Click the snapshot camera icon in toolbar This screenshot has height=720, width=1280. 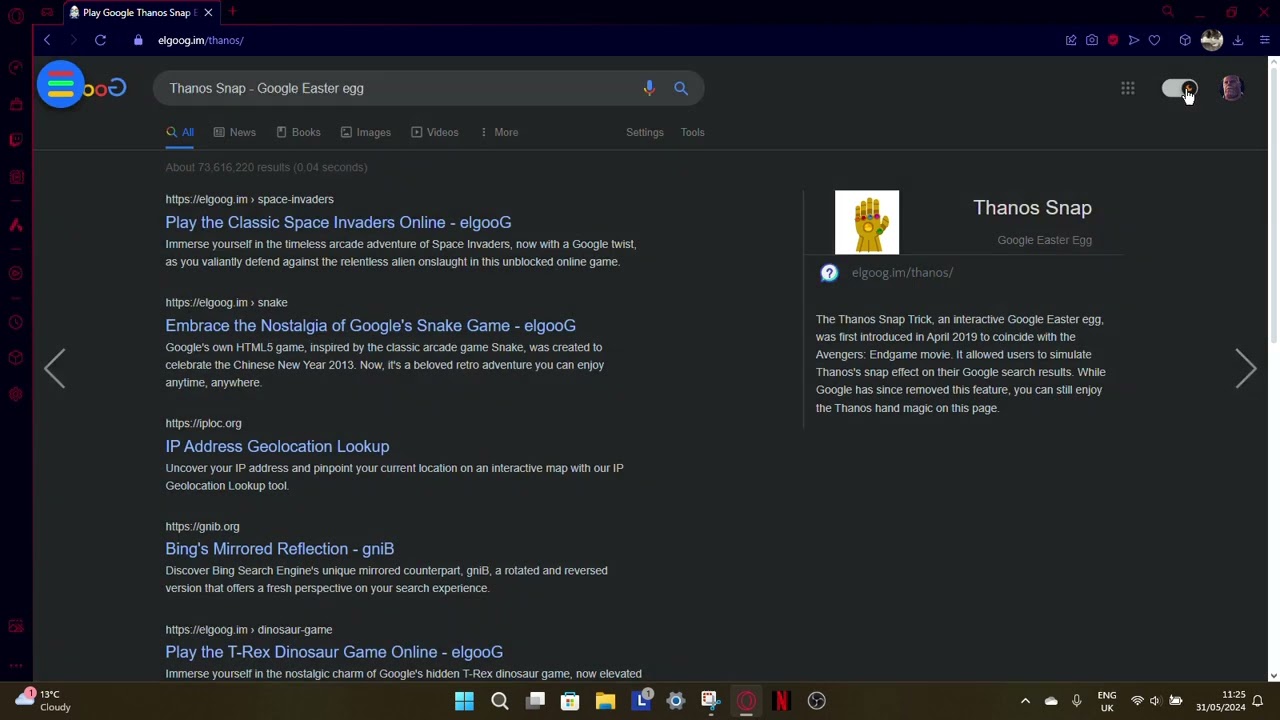click(1092, 40)
